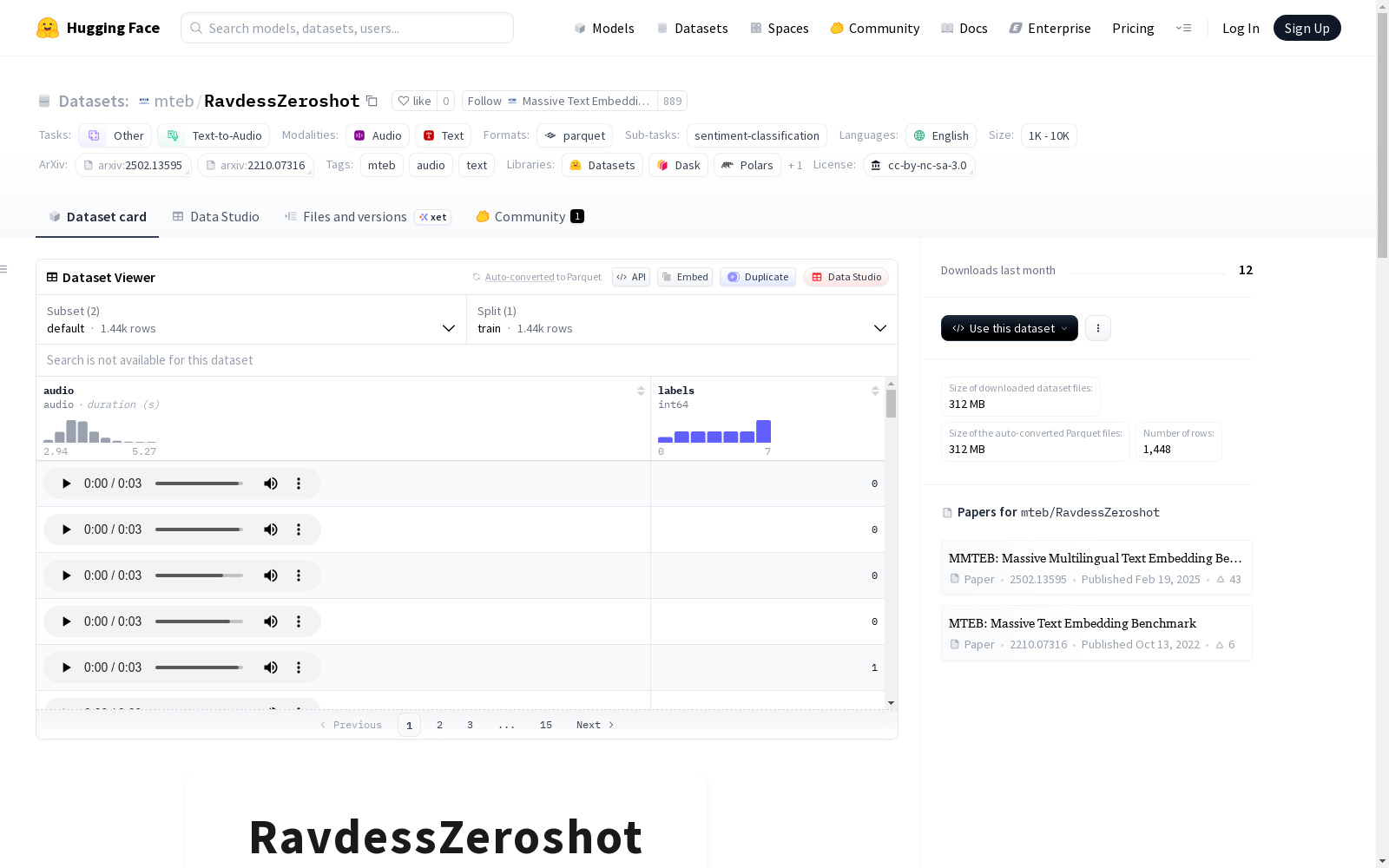Select the Audio modality tag
The height and width of the screenshot is (868, 1389).
[378, 135]
